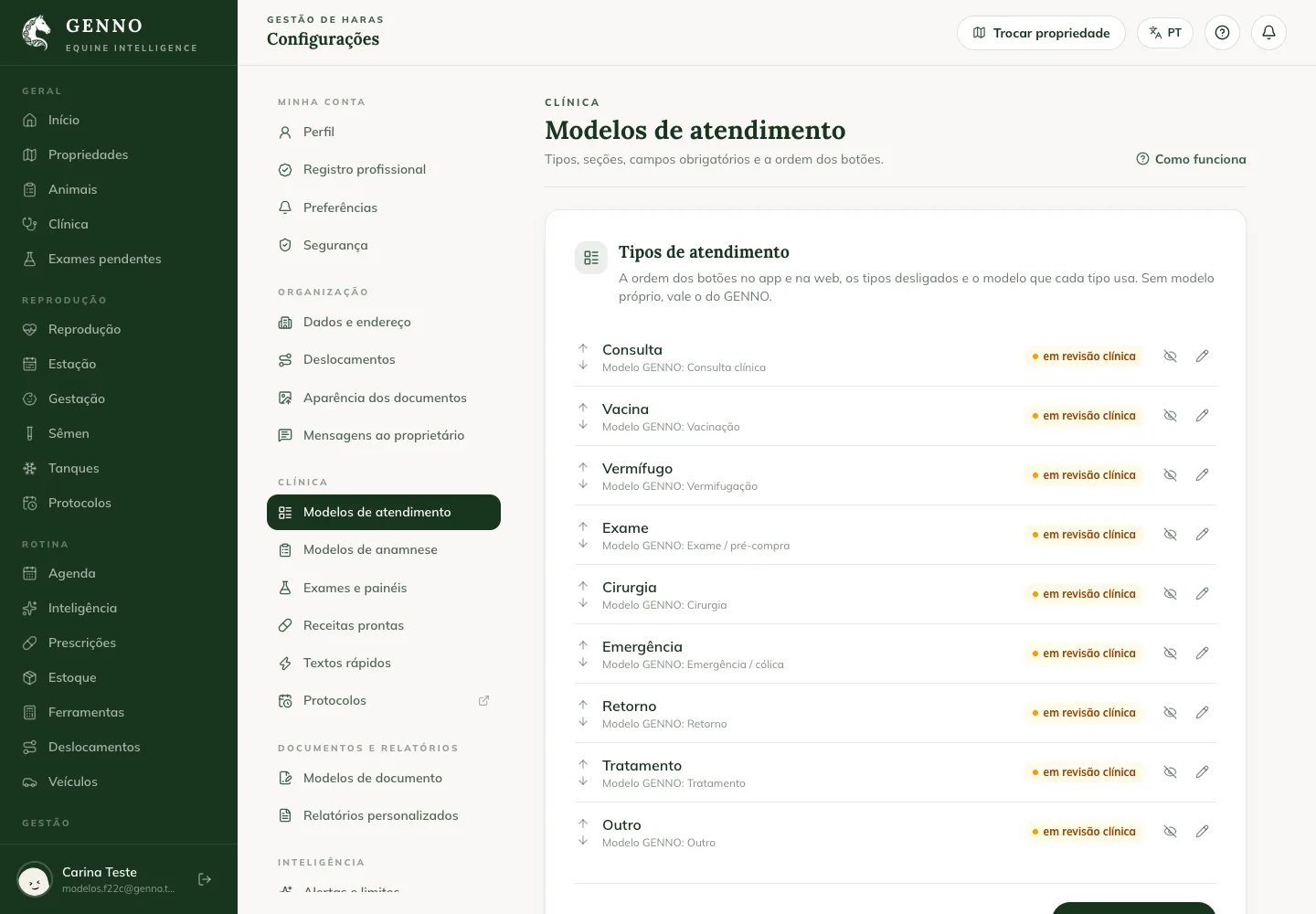This screenshot has height=914, width=1316.
Task: Open external link icon beside Protocolos
Action: [483, 701]
